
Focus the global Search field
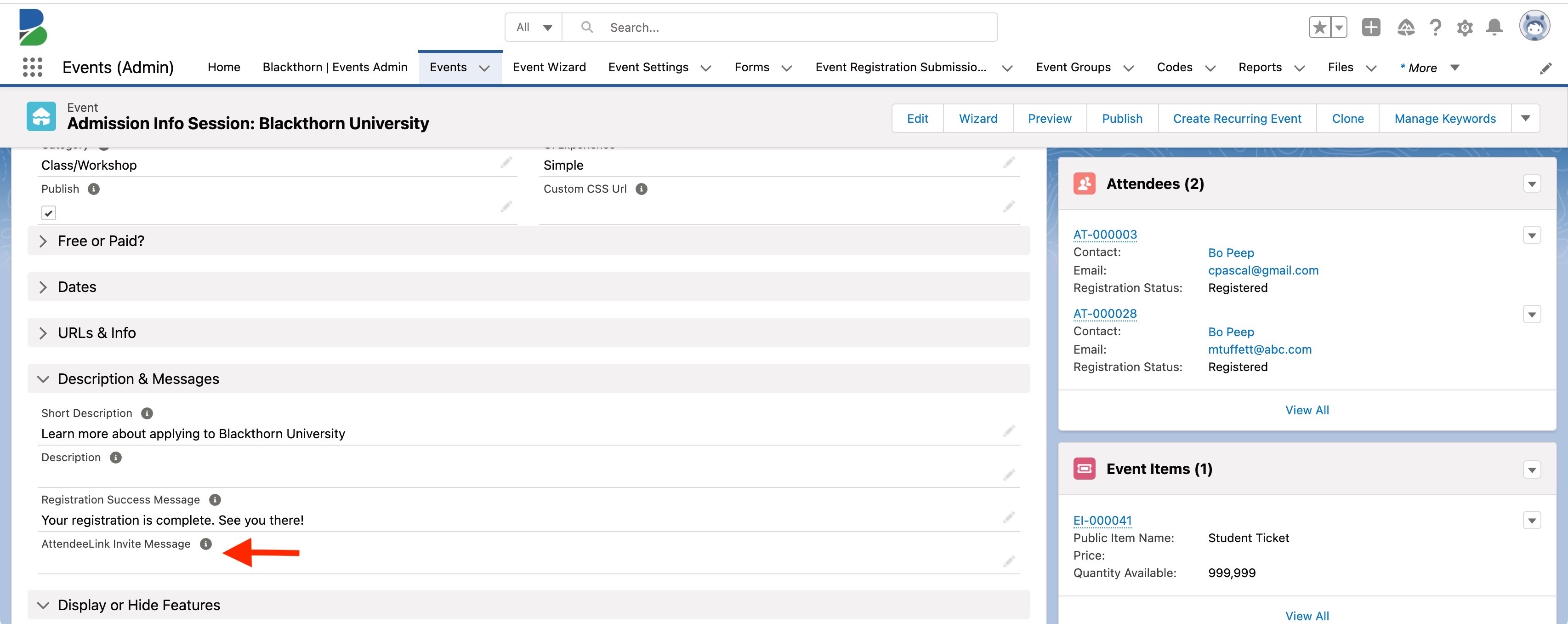click(780, 28)
